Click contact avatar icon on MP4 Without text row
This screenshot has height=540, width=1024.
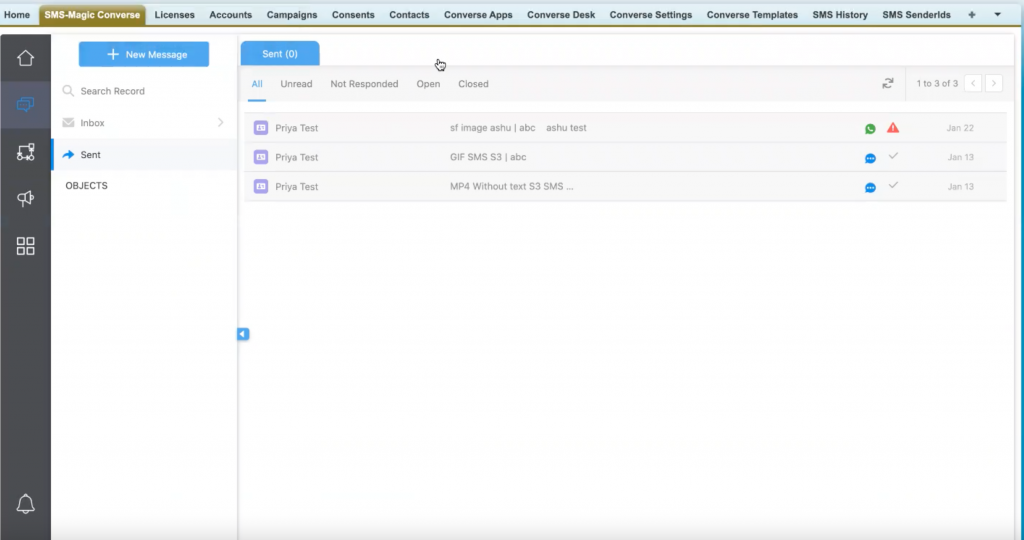261,187
